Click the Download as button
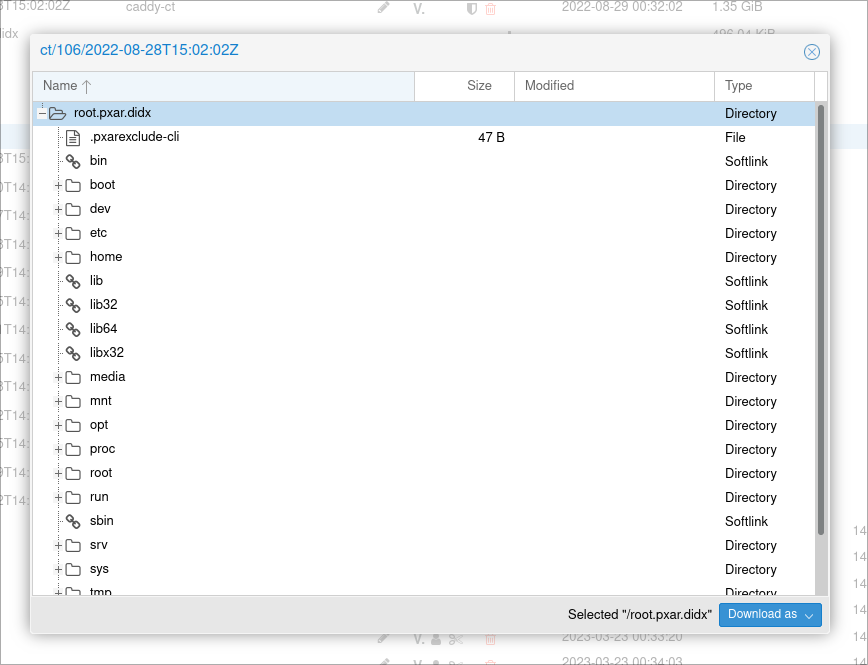Screen dimensions: 868x665 point(762,615)
